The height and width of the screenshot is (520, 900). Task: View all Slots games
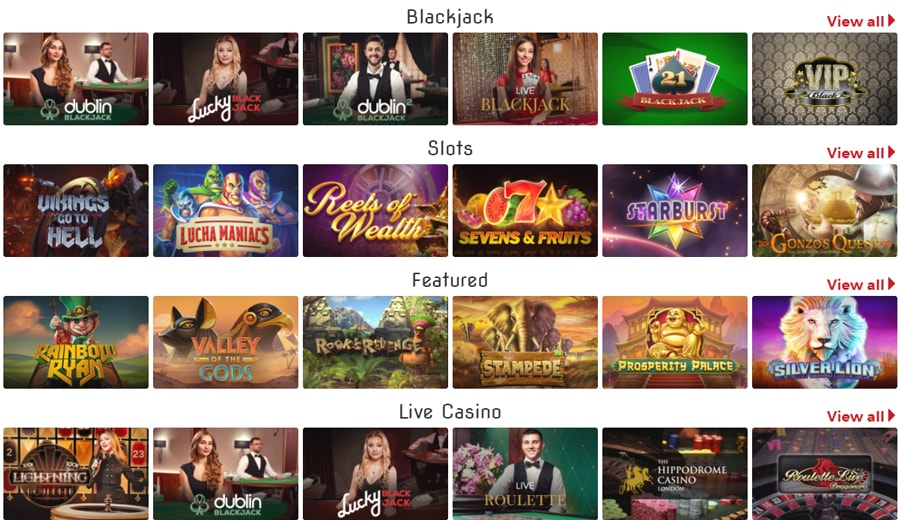860,153
